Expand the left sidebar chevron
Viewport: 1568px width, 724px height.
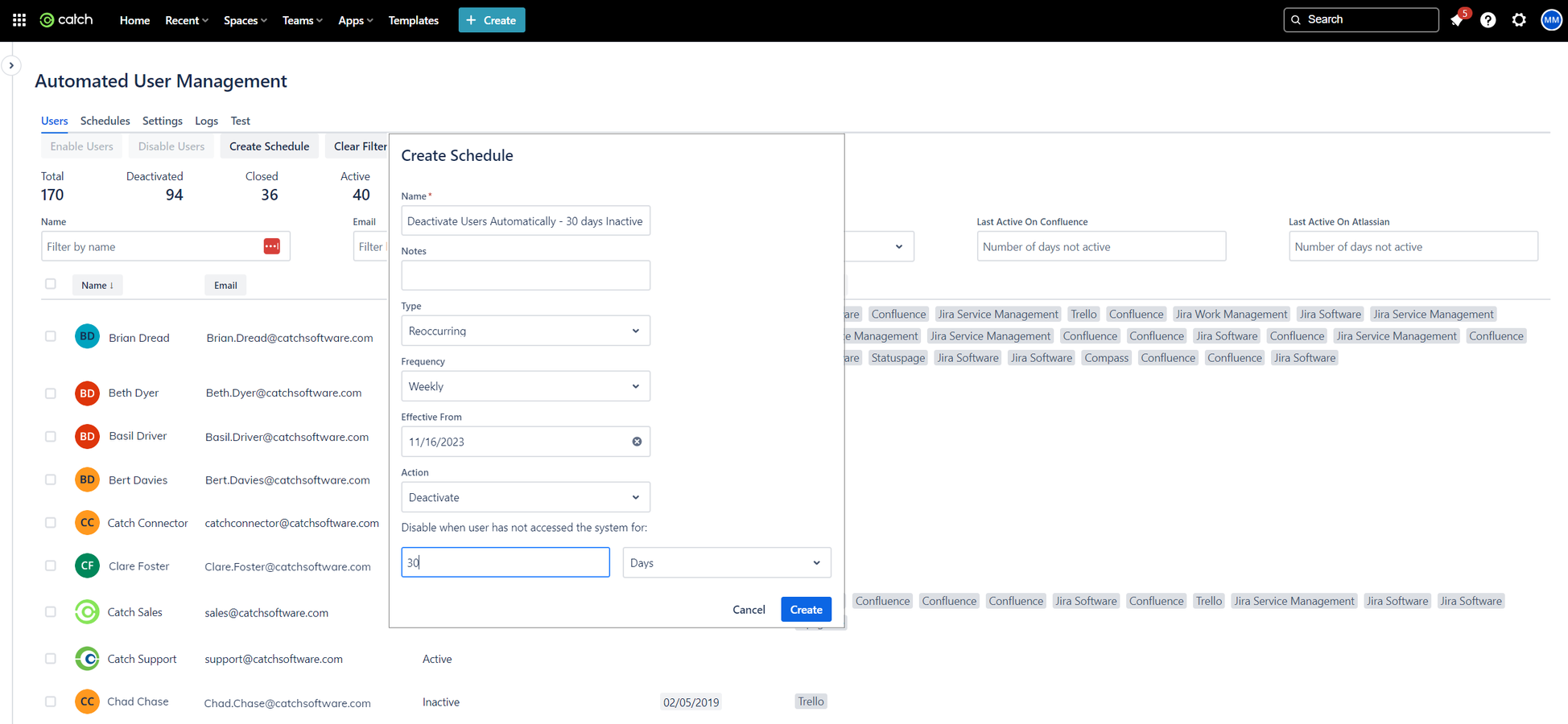(11, 65)
